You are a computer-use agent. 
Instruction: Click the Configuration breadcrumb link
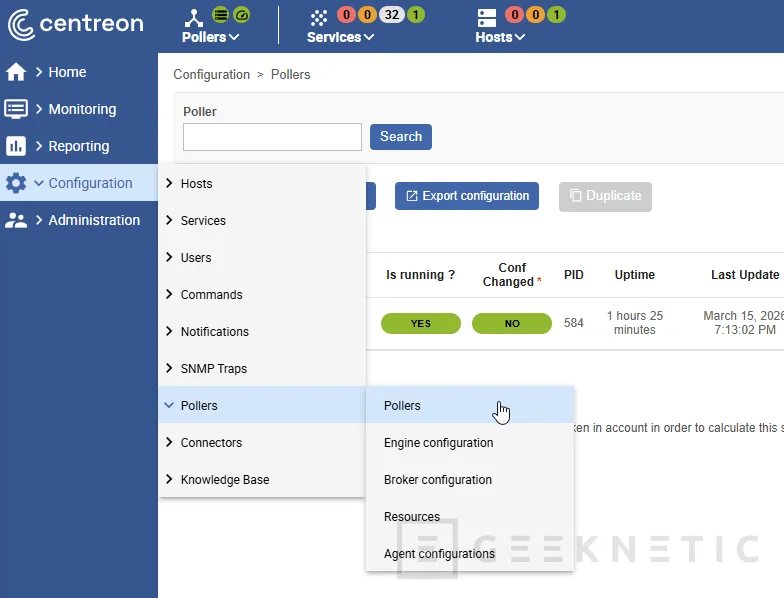click(212, 74)
